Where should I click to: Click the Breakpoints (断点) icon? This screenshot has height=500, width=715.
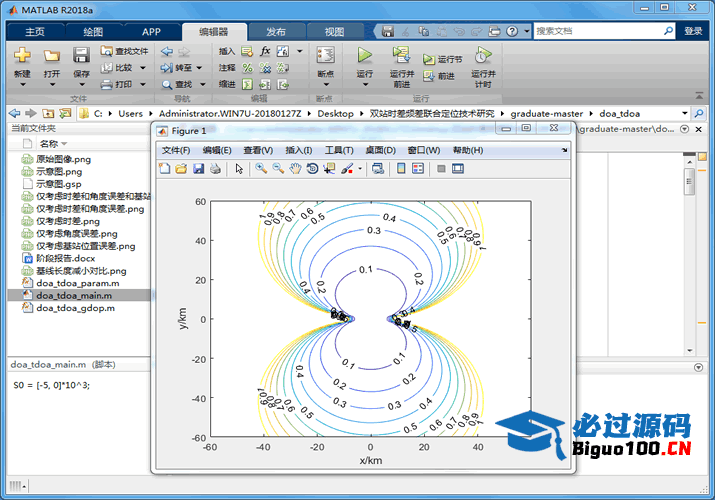pos(325,59)
